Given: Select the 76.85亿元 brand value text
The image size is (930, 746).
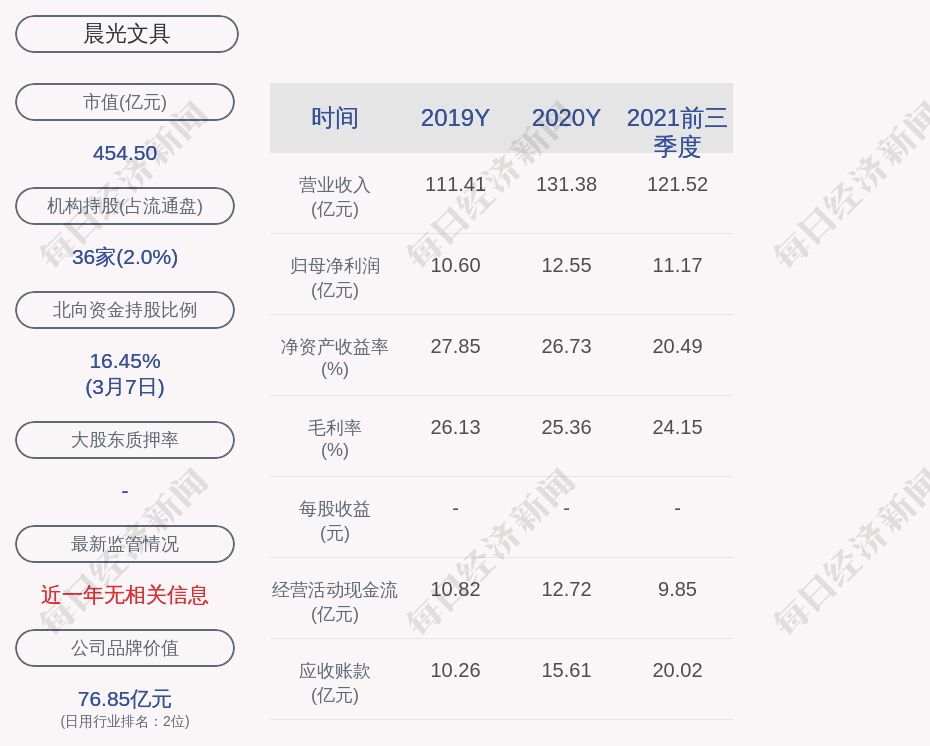Looking at the screenshot, I should pos(125,698).
